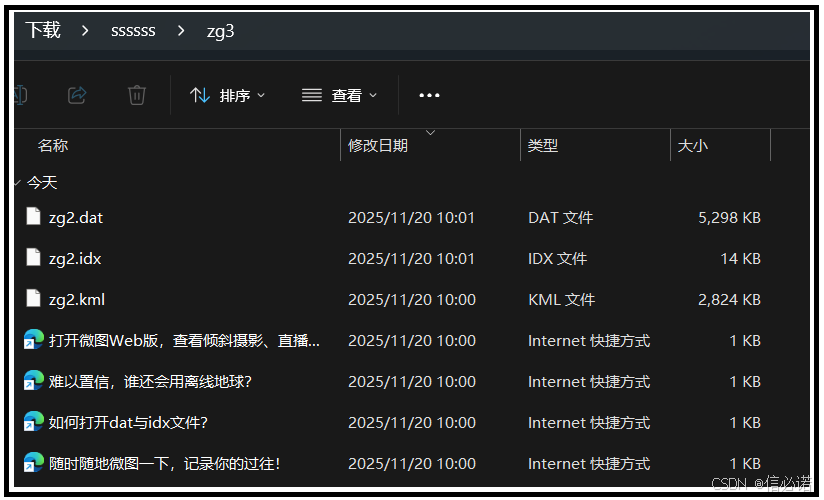The width and height of the screenshot is (824, 500).
Task: Click Edge icon of 打开微图Web版 shortcut
Action: point(34,340)
